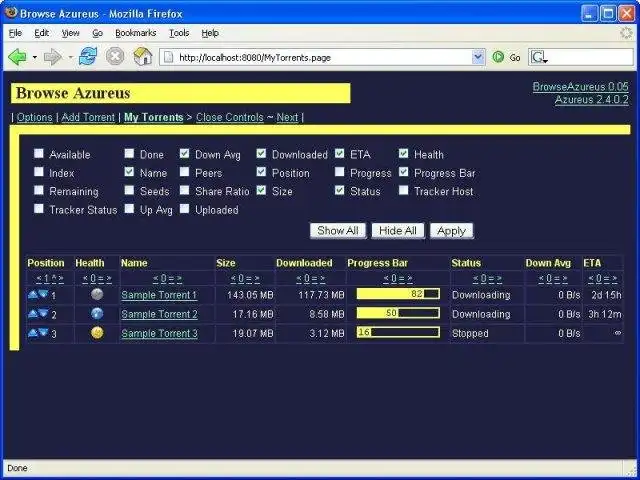Open the Options link

tap(35, 118)
